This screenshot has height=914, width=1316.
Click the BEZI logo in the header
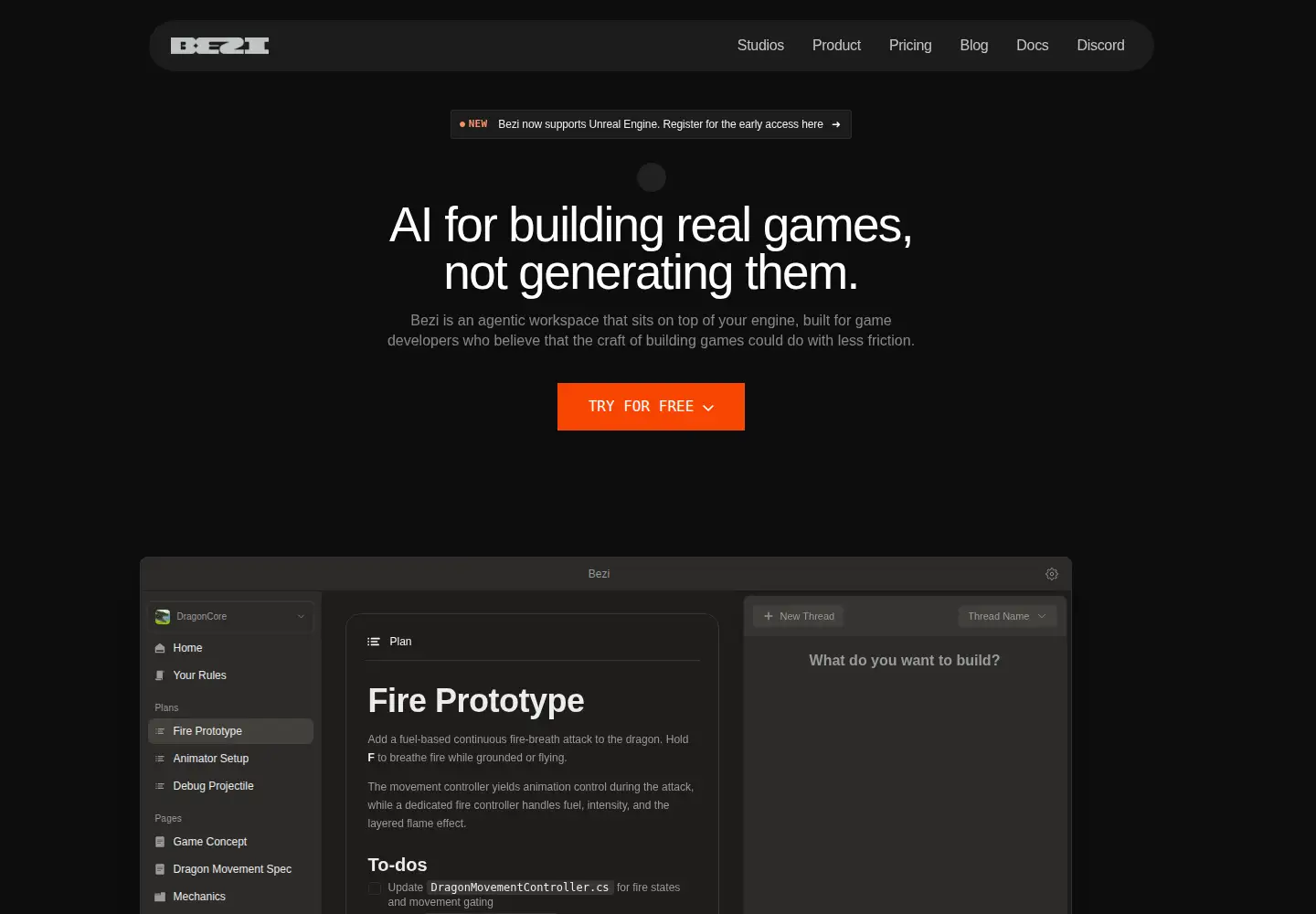tap(219, 46)
